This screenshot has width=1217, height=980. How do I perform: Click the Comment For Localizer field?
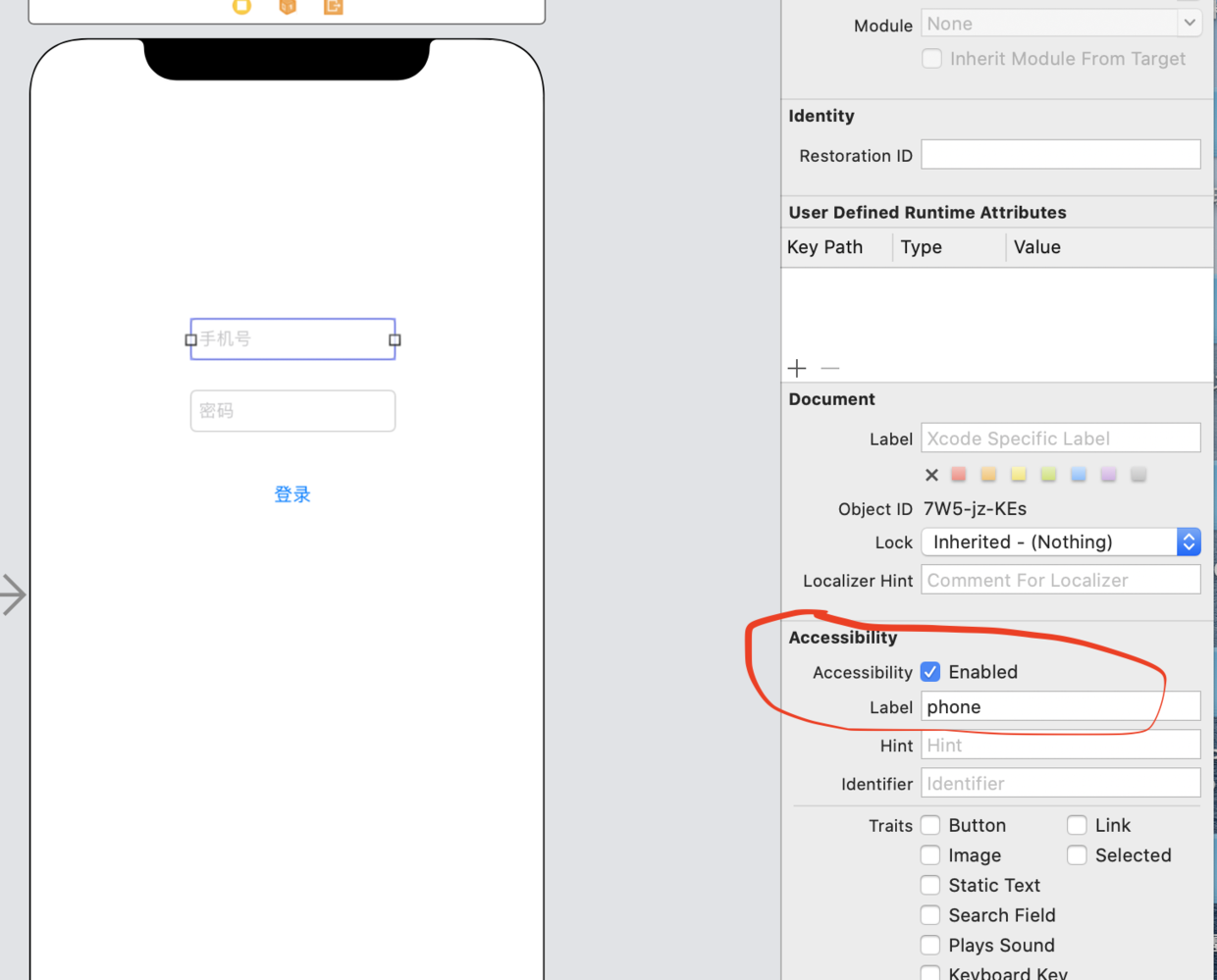1061,580
